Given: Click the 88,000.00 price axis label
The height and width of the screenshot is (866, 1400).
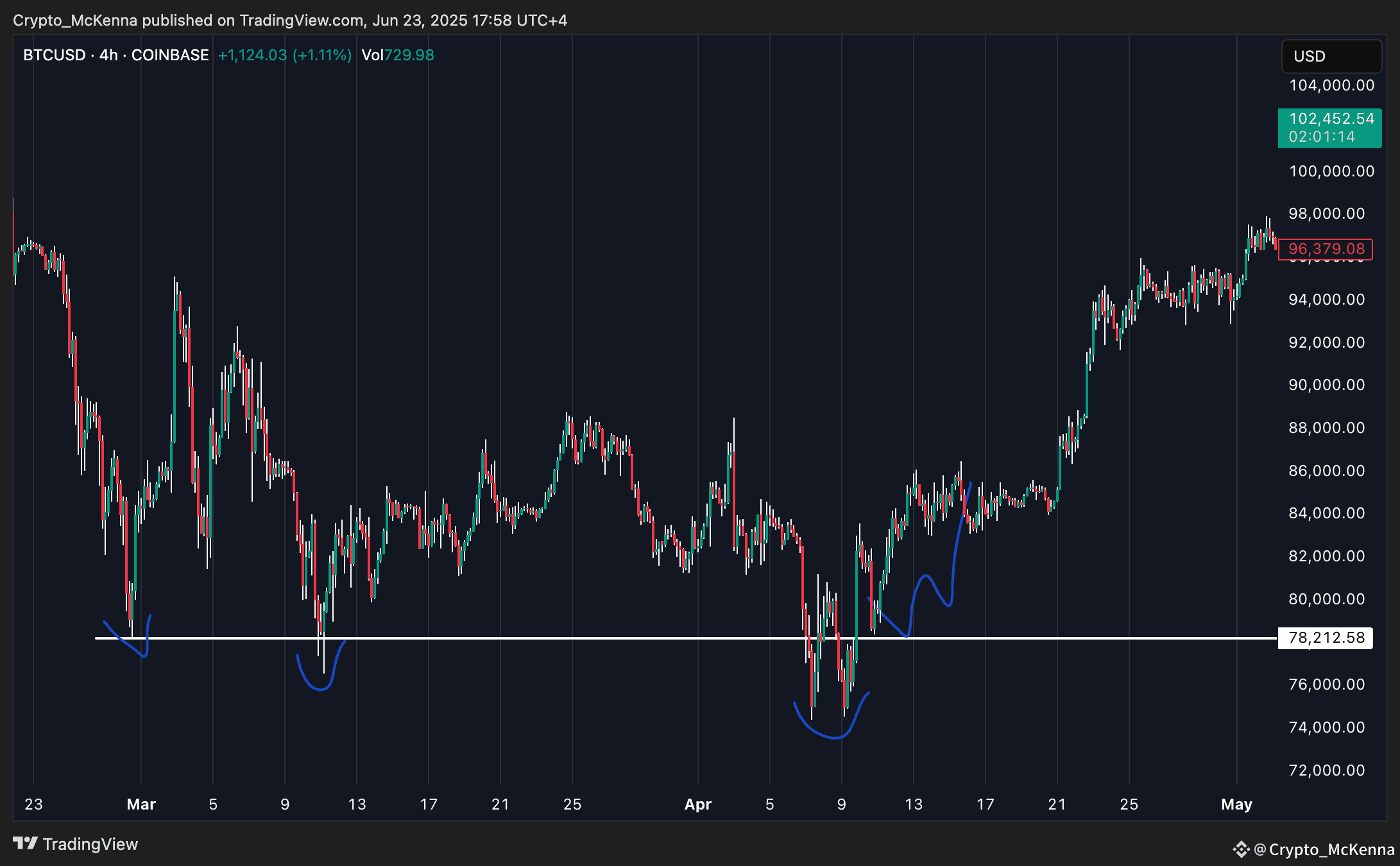Looking at the screenshot, I should pyautogui.click(x=1327, y=428).
